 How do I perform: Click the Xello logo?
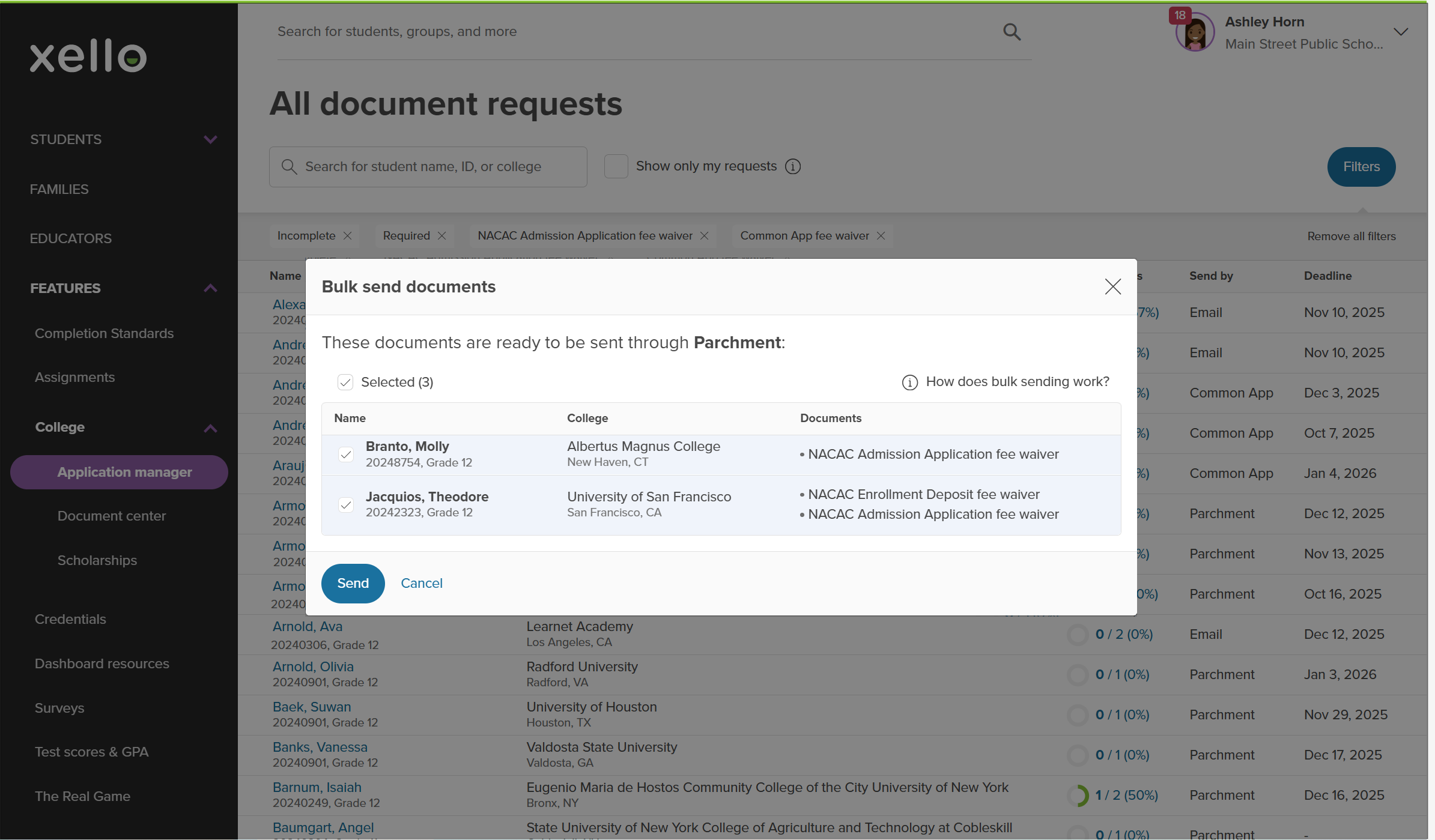(88, 56)
